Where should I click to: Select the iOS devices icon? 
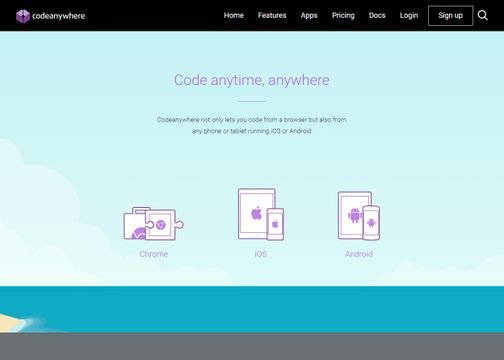point(261,214)
